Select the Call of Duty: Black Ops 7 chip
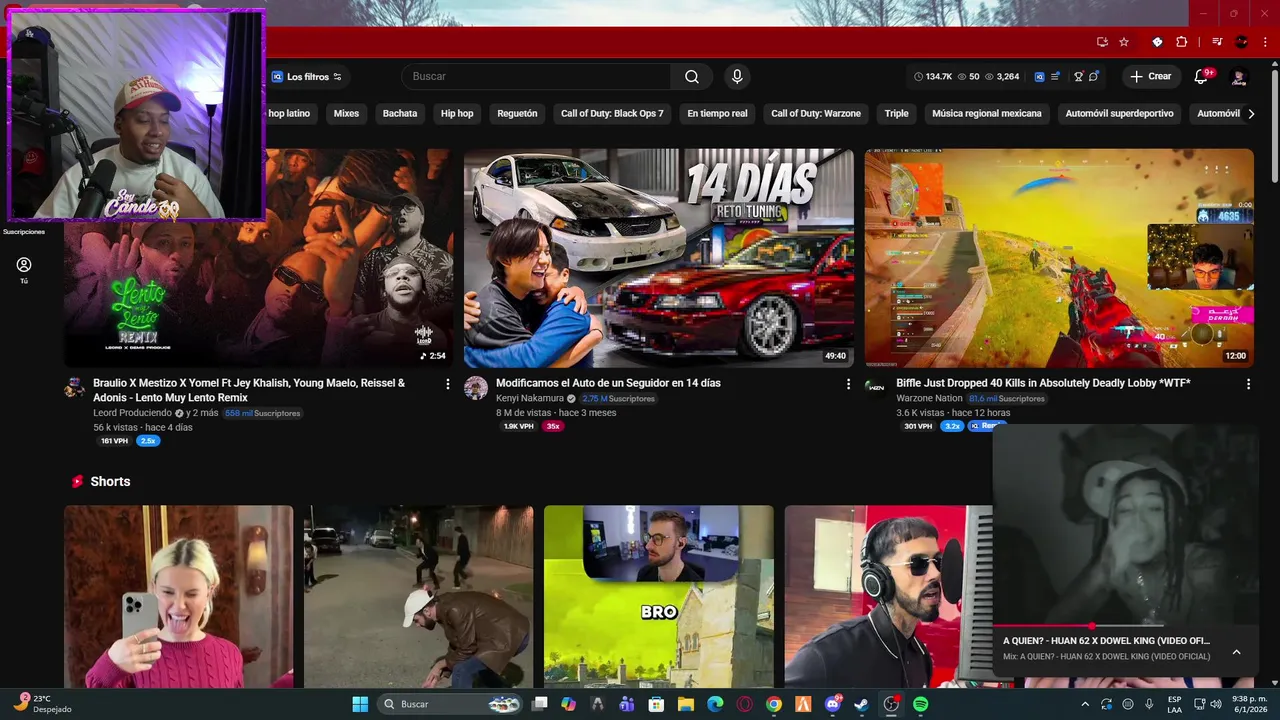The width and height of the screenshot is (1280, 720). [612, 114]
